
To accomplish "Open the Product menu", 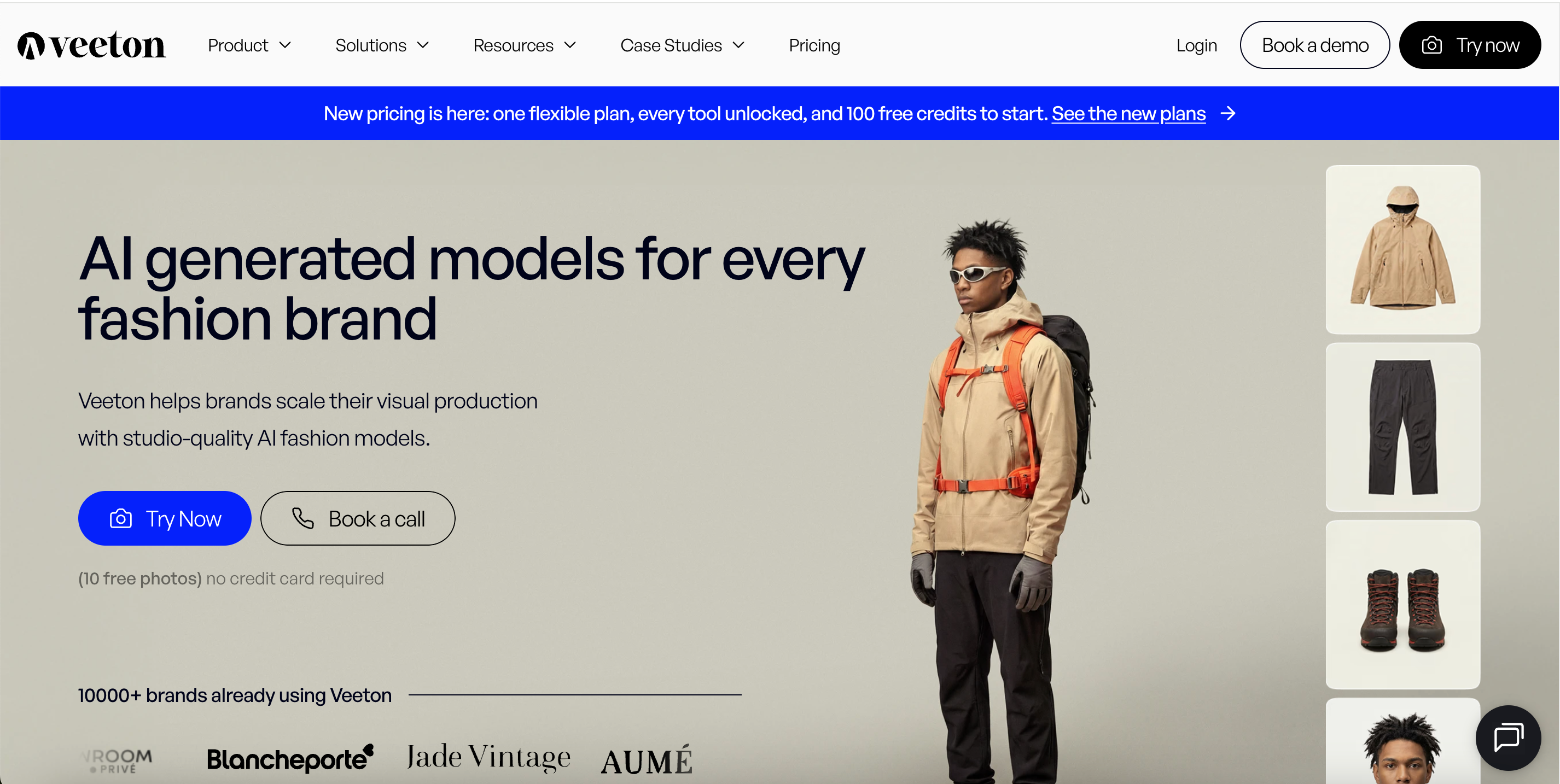I will pos(249,45).
